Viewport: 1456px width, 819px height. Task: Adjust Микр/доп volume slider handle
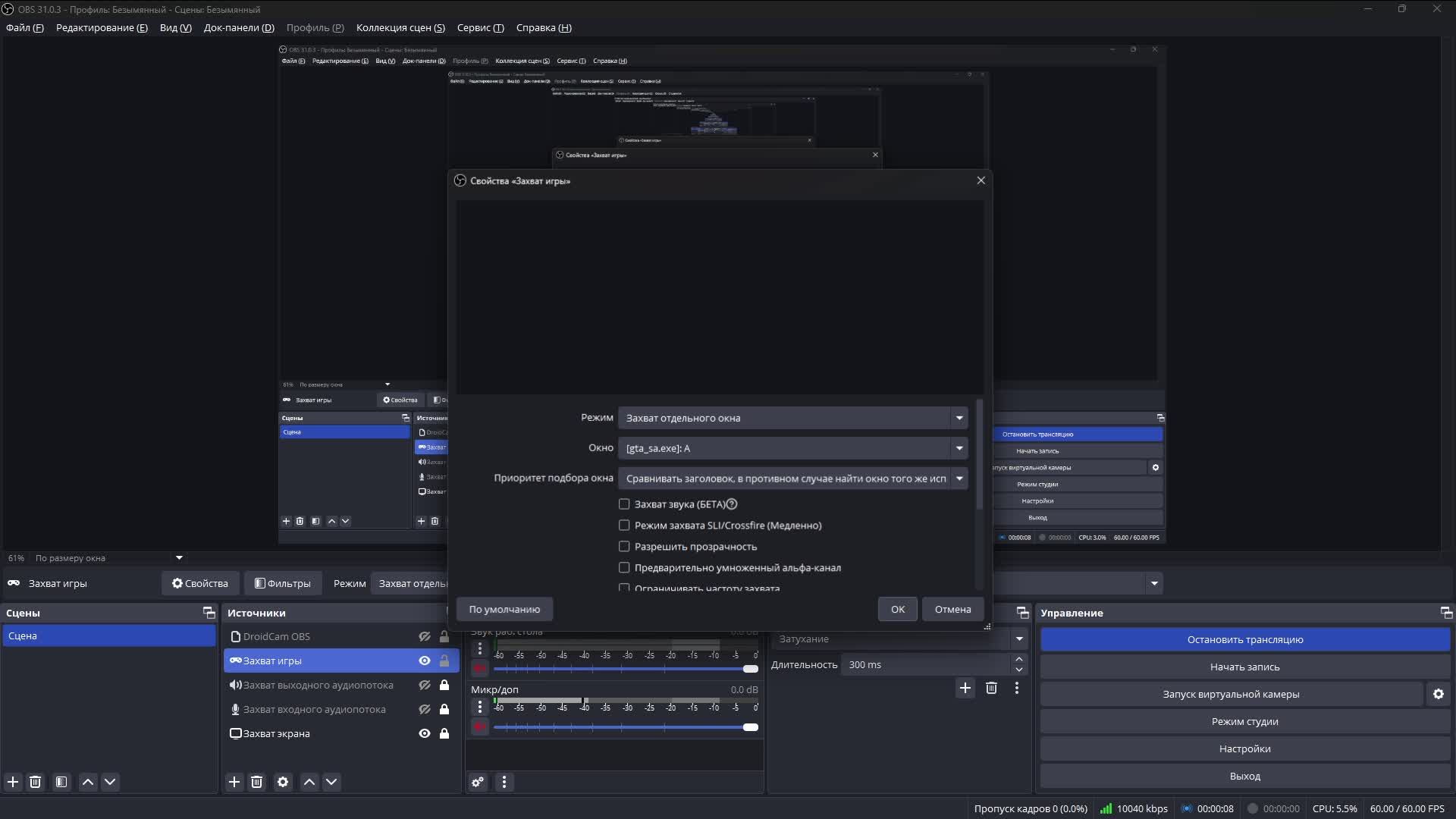pyautogui.click(x=751, y=727)
